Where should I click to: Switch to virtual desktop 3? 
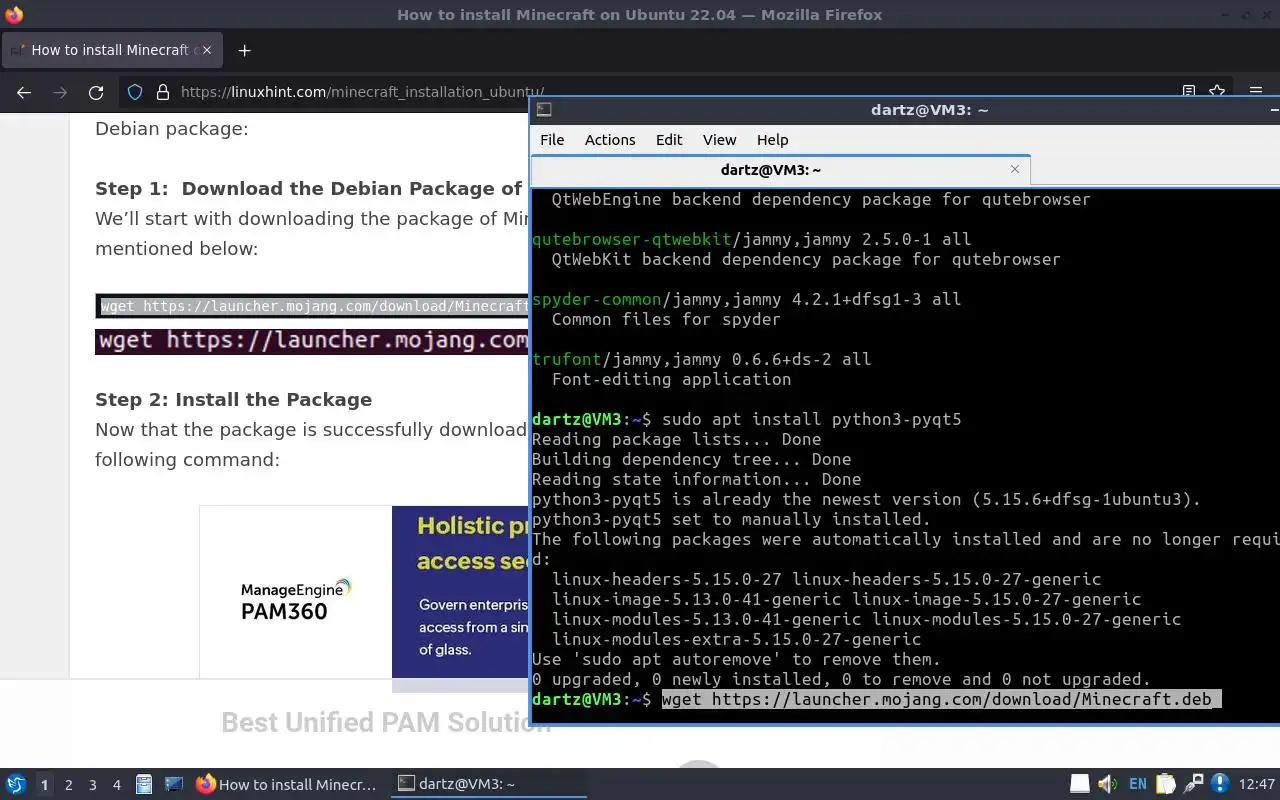pyautogui.click(x=93, y=785)
